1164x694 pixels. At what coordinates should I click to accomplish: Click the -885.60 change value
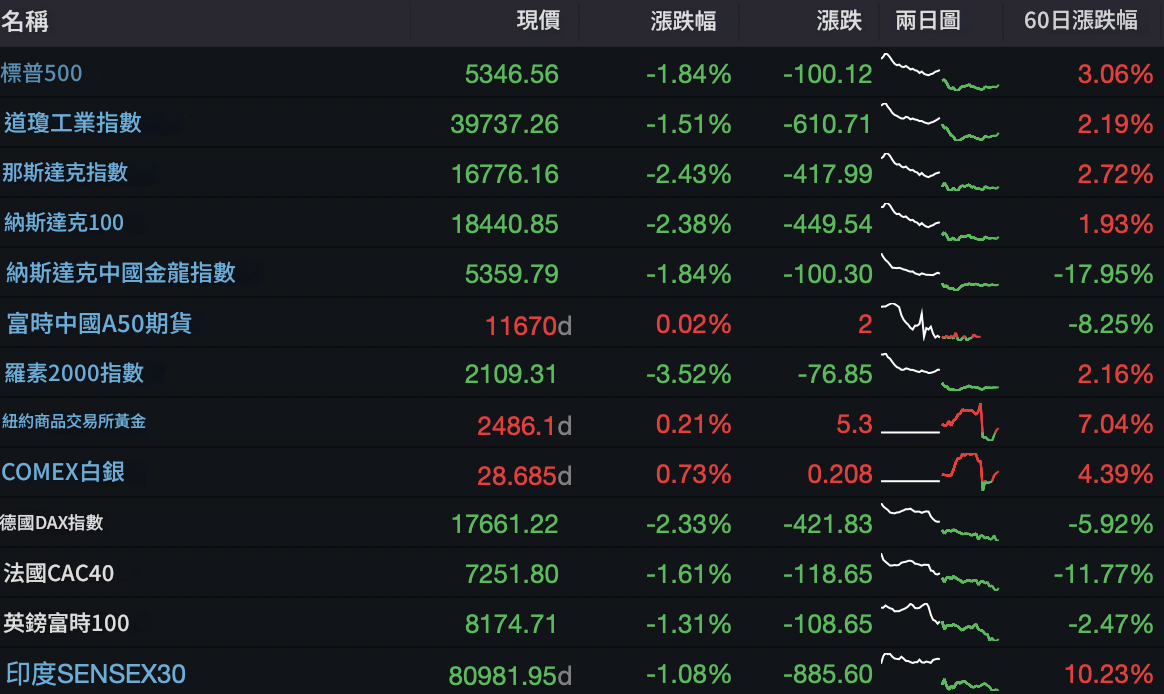[x=828, y=674]
